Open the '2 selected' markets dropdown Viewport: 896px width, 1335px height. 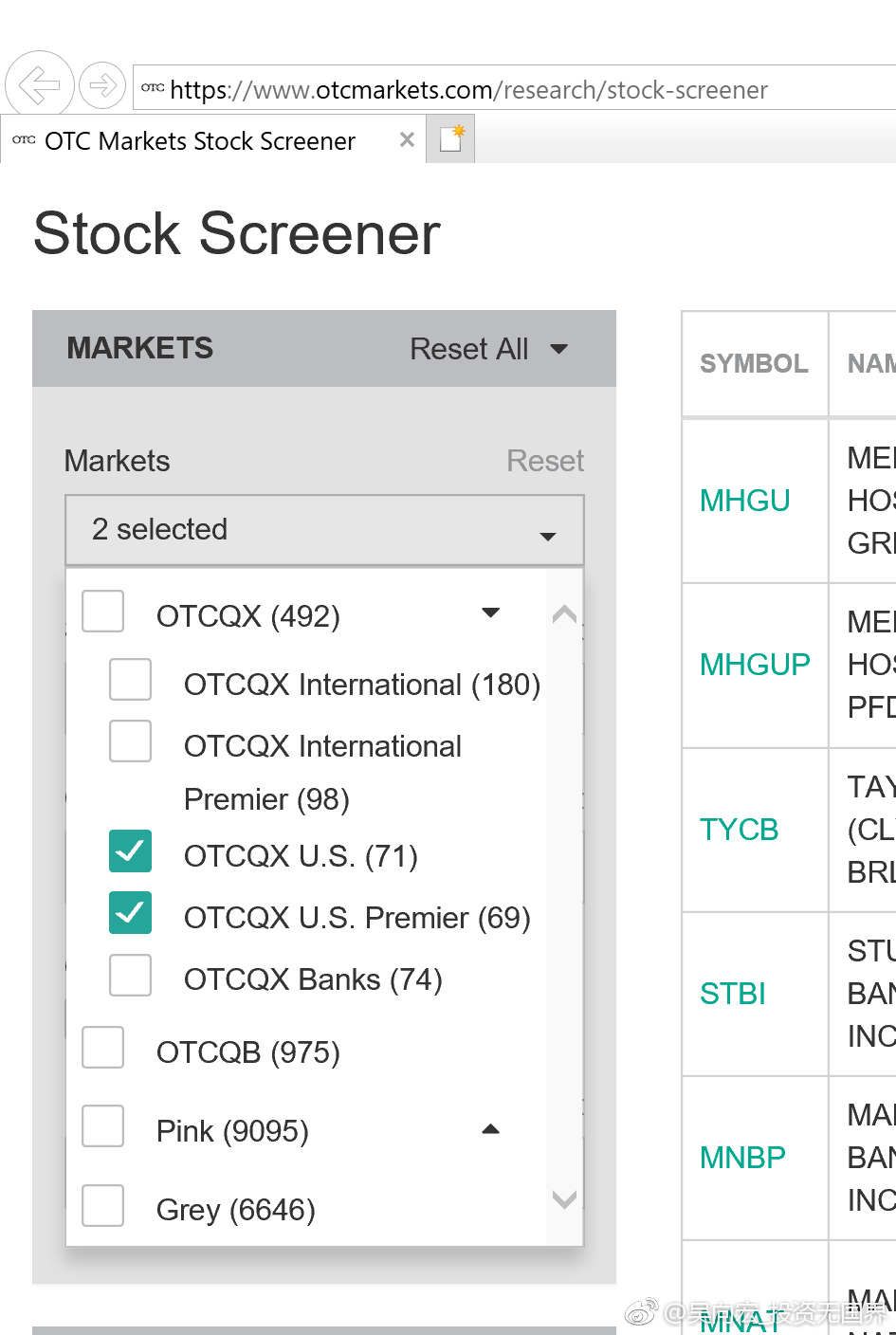pyautogui.click(x=324, y=530)
